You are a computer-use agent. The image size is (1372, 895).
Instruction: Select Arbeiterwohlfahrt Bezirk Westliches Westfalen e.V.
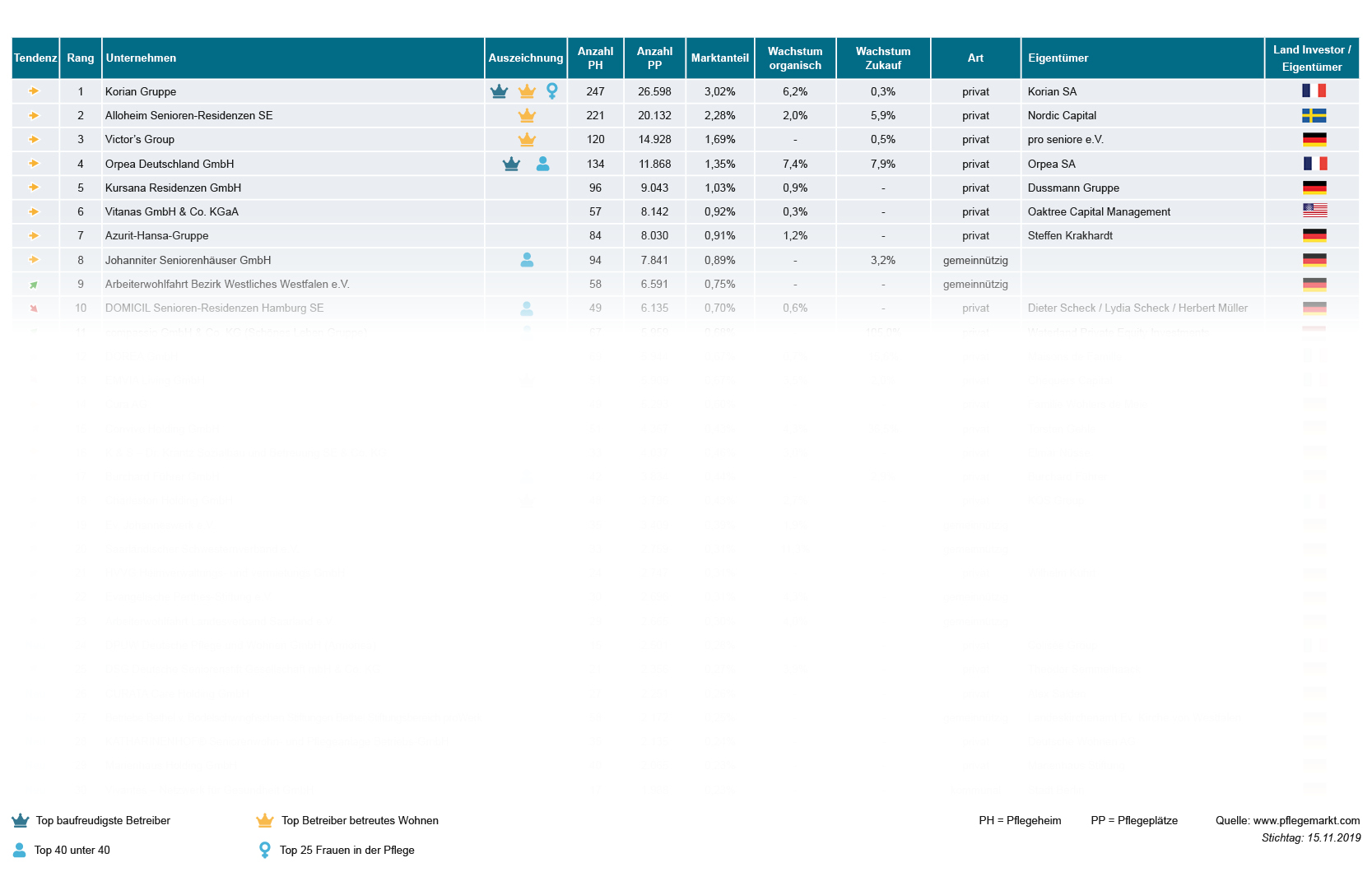click(x=227, y=284)
